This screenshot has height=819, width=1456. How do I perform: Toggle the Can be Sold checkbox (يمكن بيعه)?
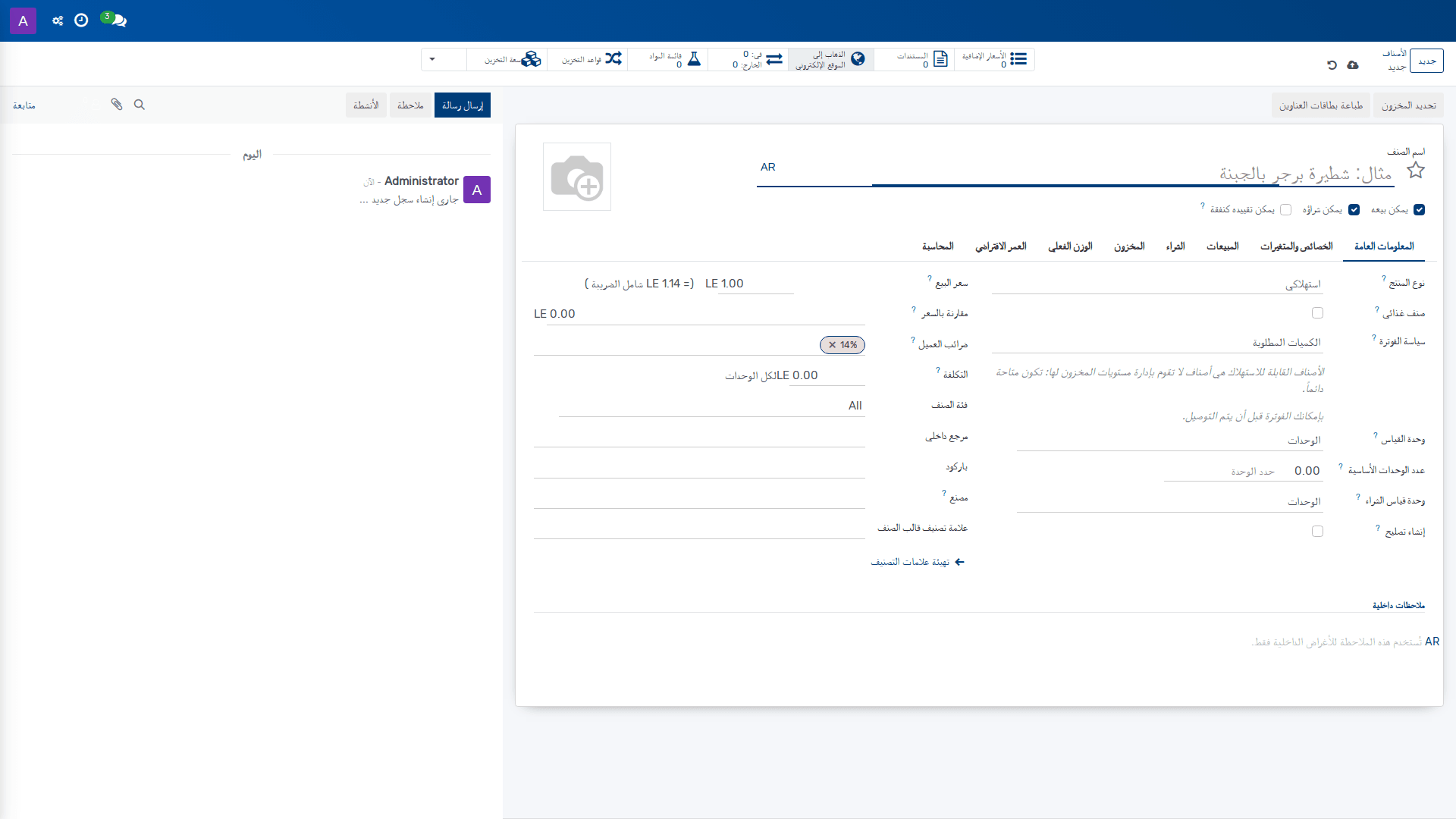click(1419, 210)
